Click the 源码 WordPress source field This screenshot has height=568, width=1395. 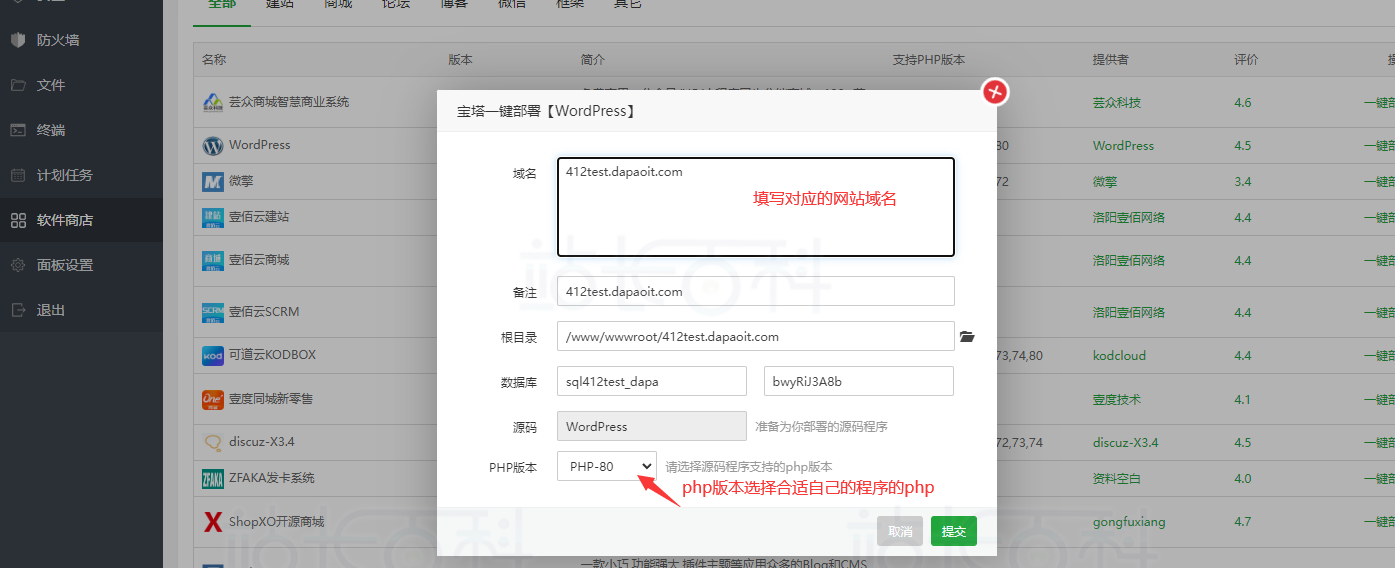[x=652, y=426]
